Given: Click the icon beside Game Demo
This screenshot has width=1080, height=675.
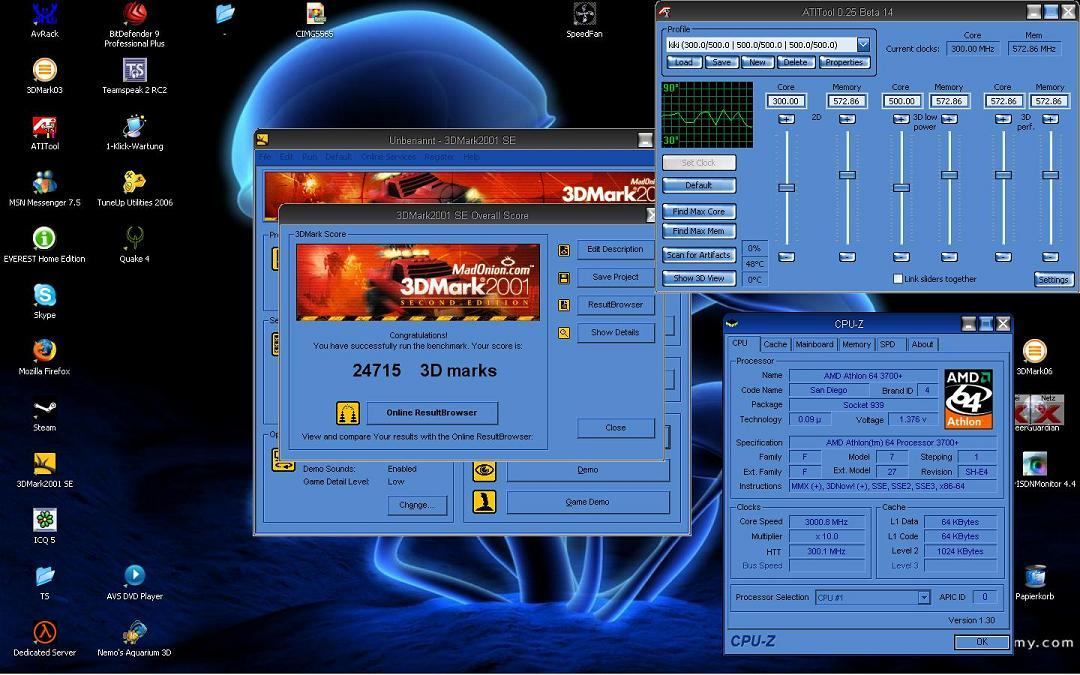Looking at the screenshot, I should click(x=485, y=502).
